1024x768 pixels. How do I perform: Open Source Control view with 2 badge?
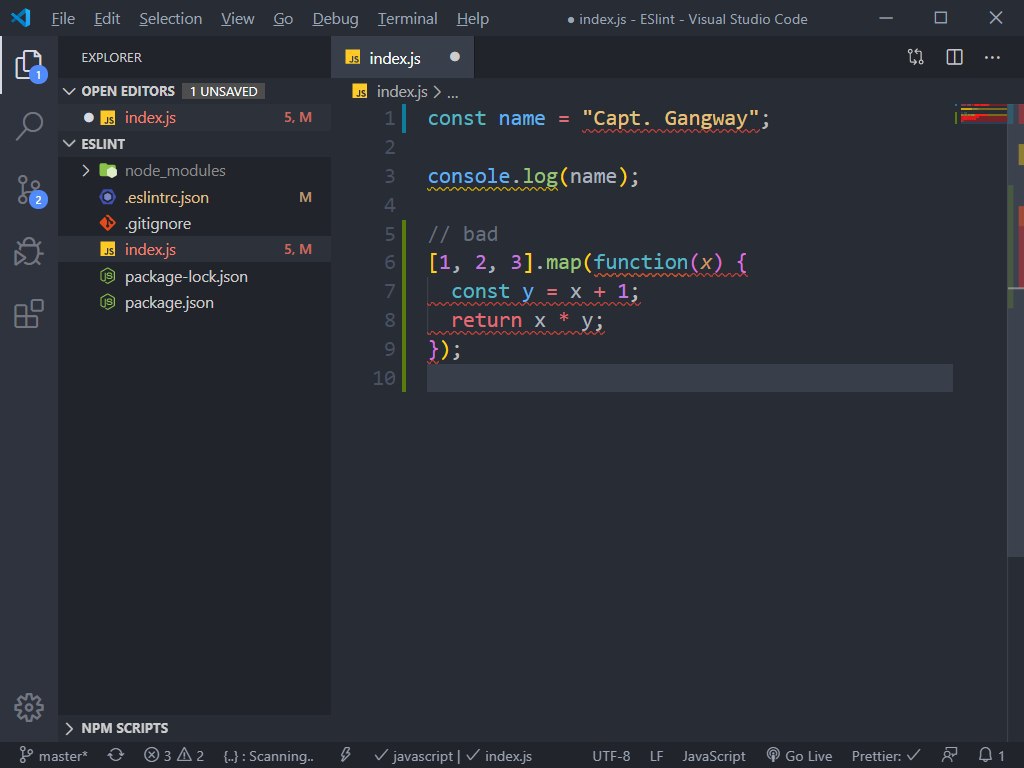[x=29, y=190]
